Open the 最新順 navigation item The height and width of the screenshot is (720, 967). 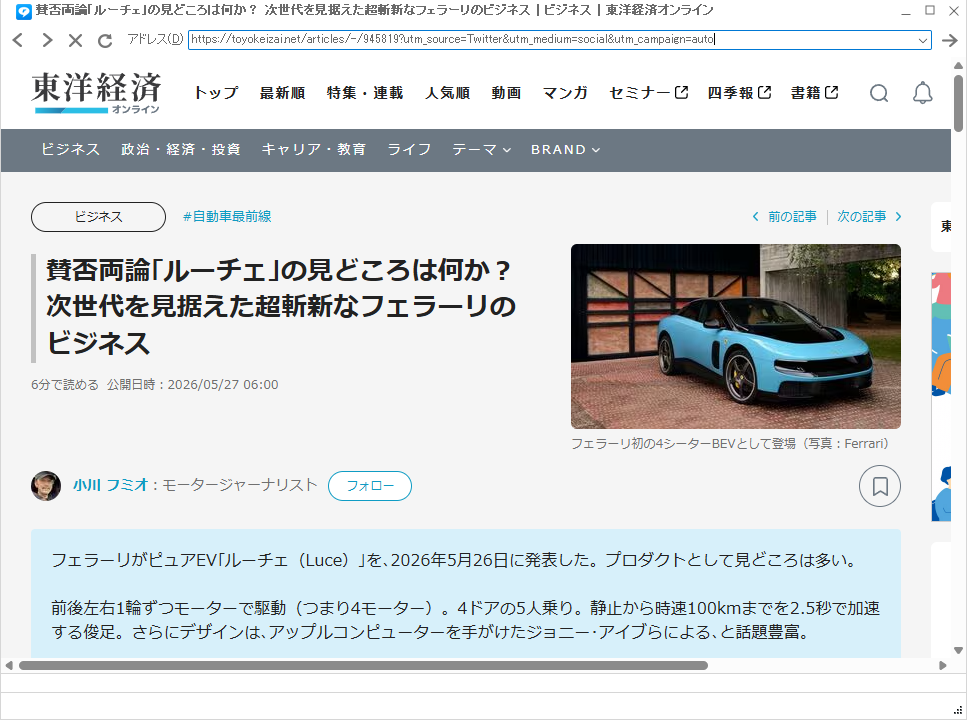click(282, 93)
